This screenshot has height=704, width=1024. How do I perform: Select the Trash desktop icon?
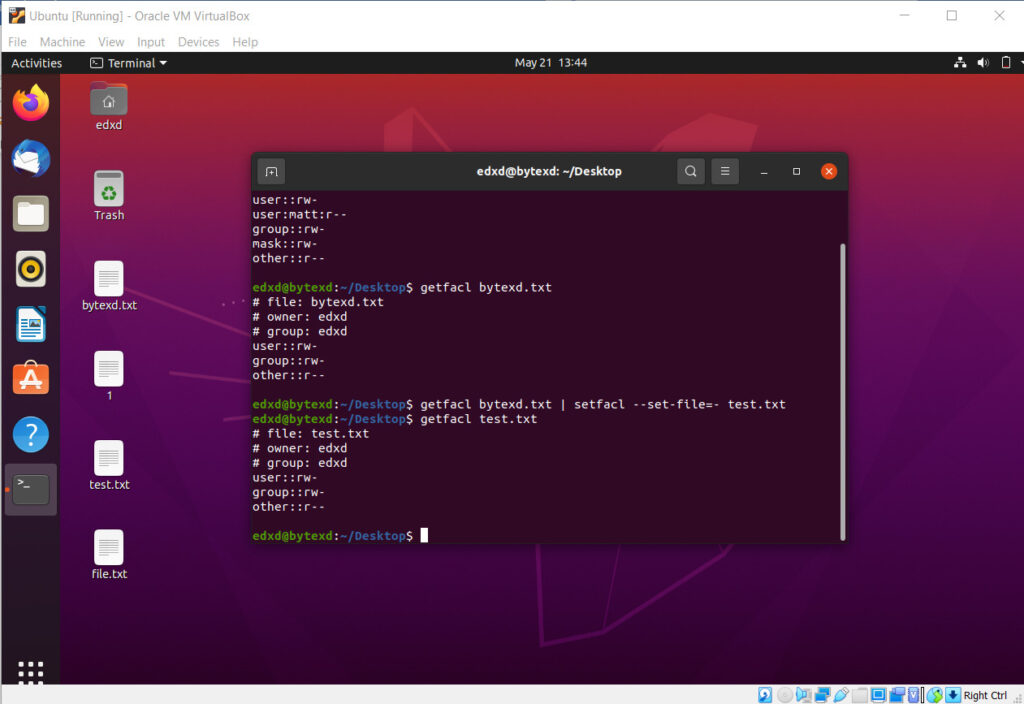(x=109, y=196)
